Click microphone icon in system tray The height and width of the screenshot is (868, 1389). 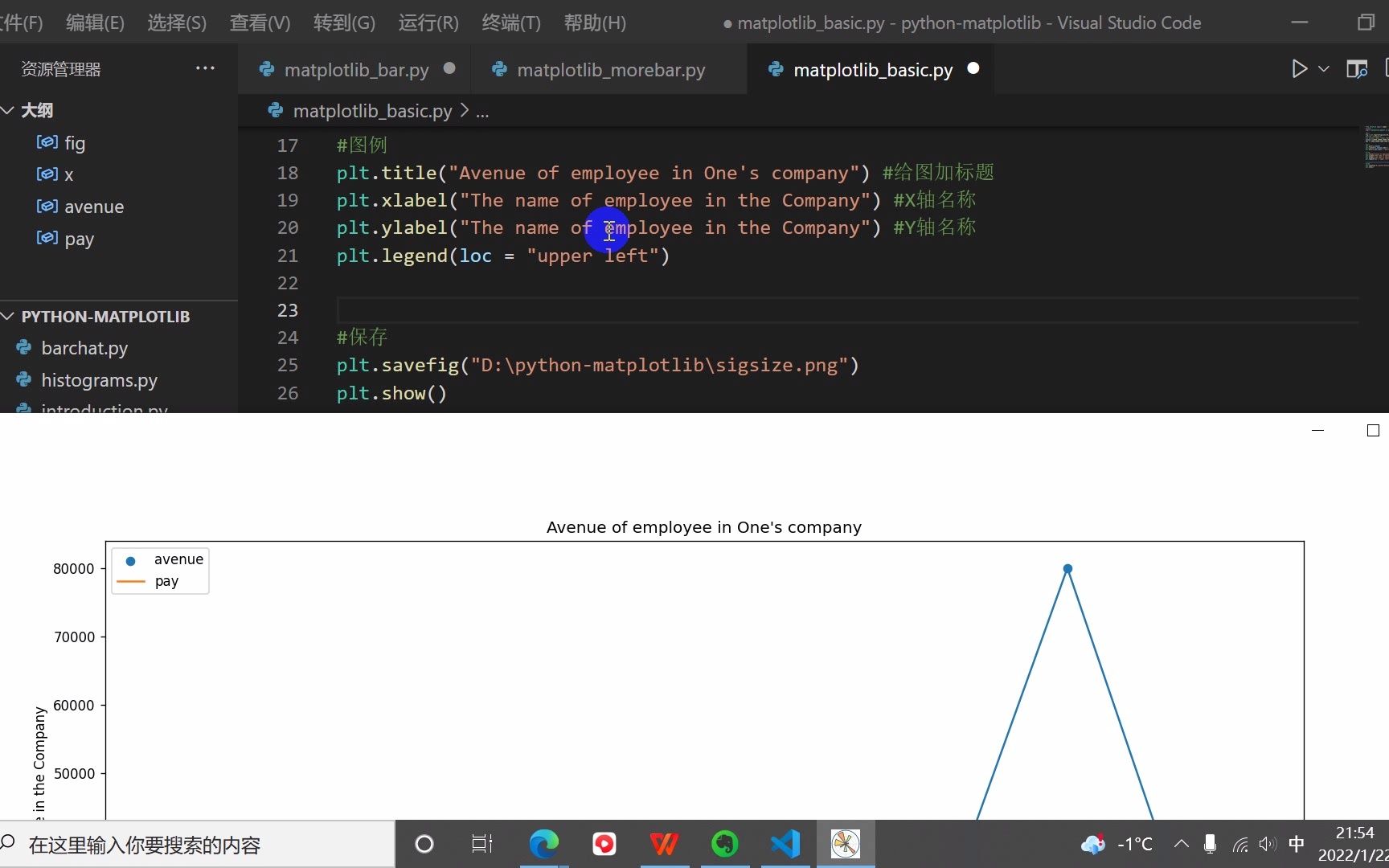(x=1210, y=844)
